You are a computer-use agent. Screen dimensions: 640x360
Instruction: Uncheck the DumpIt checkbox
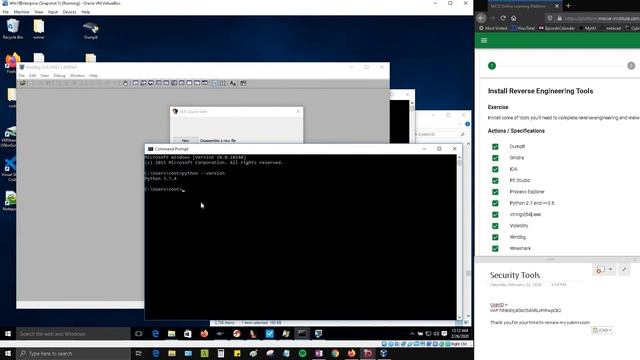(495, 146)
